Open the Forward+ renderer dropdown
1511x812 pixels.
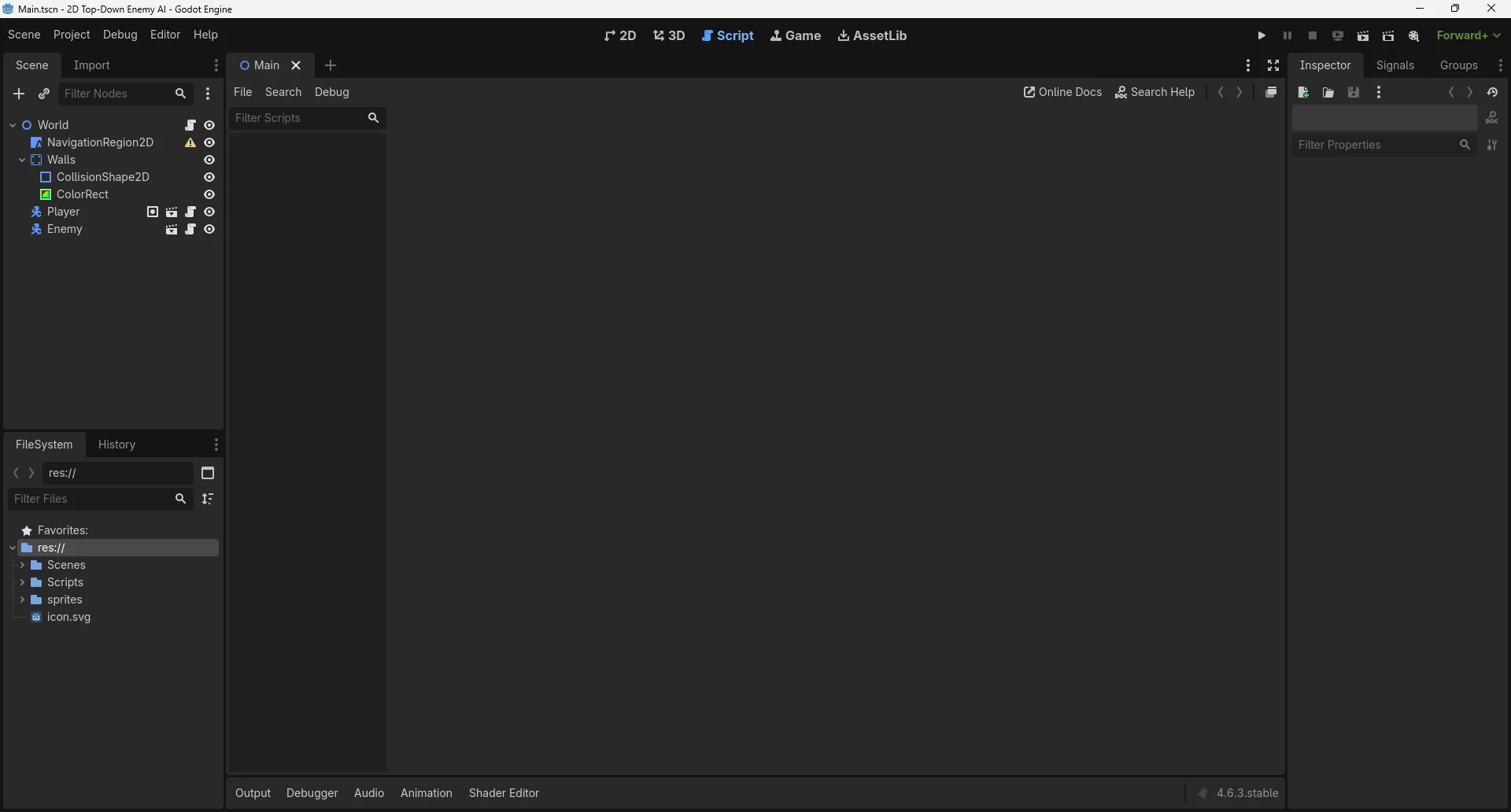point(1469,35)
